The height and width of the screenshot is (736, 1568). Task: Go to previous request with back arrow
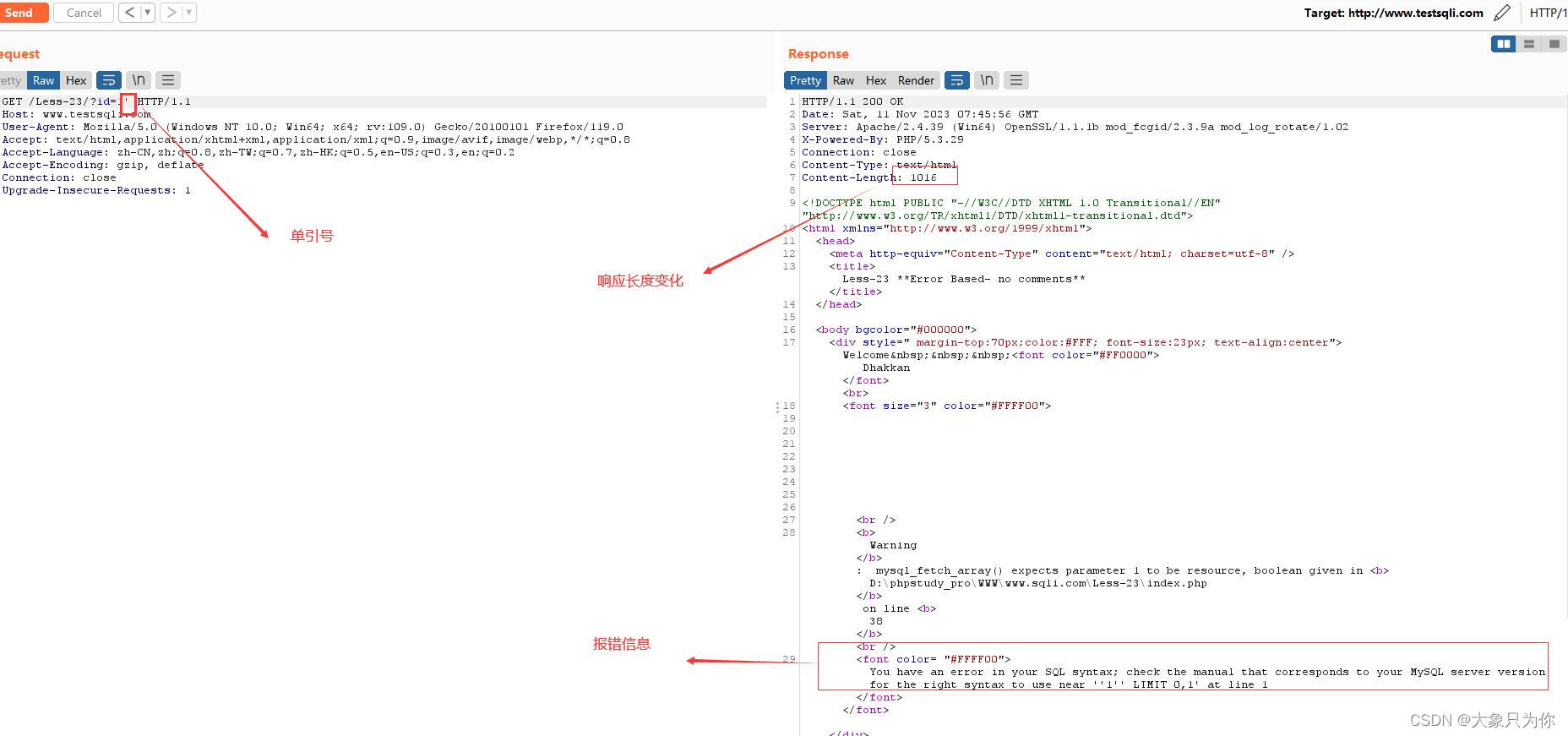130,13
